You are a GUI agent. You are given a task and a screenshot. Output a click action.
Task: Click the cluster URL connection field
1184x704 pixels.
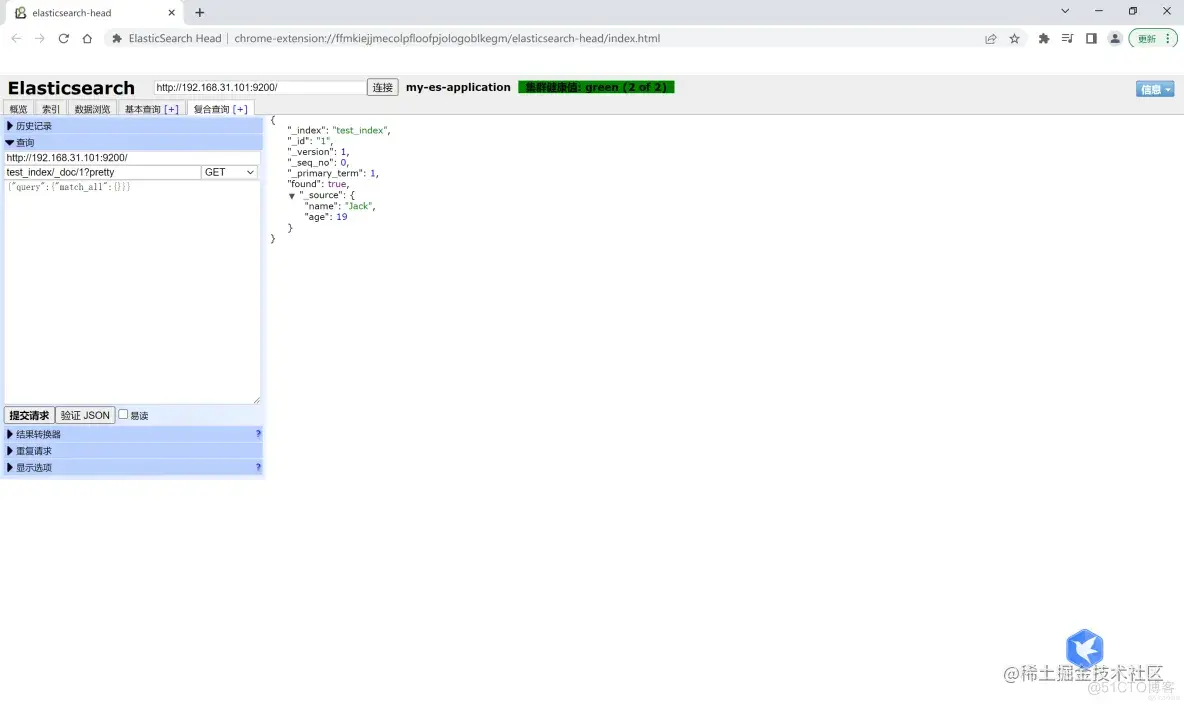click(x=260, y=88)
